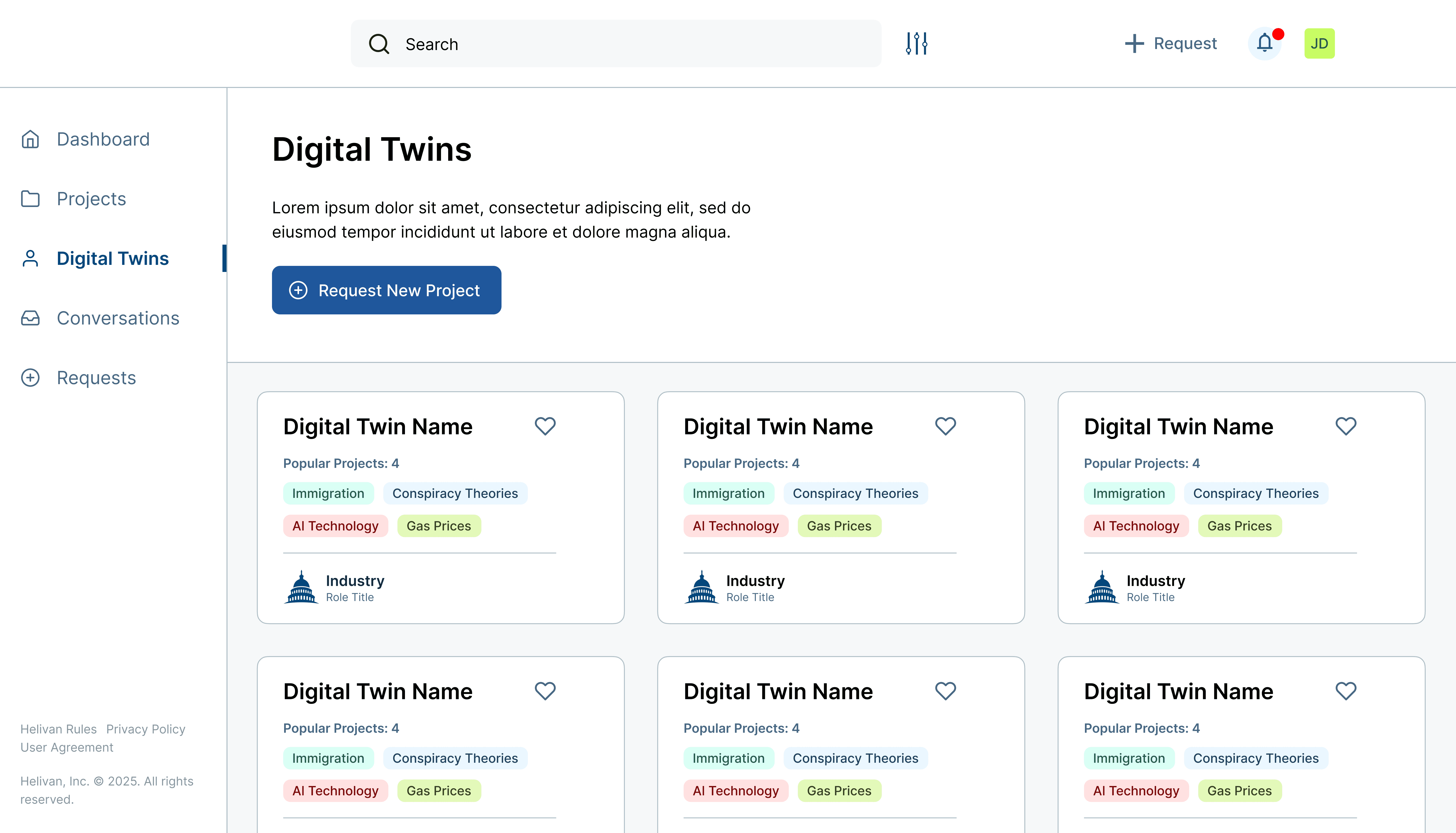Favorite the bottom-left Digital Twin card

545,691
